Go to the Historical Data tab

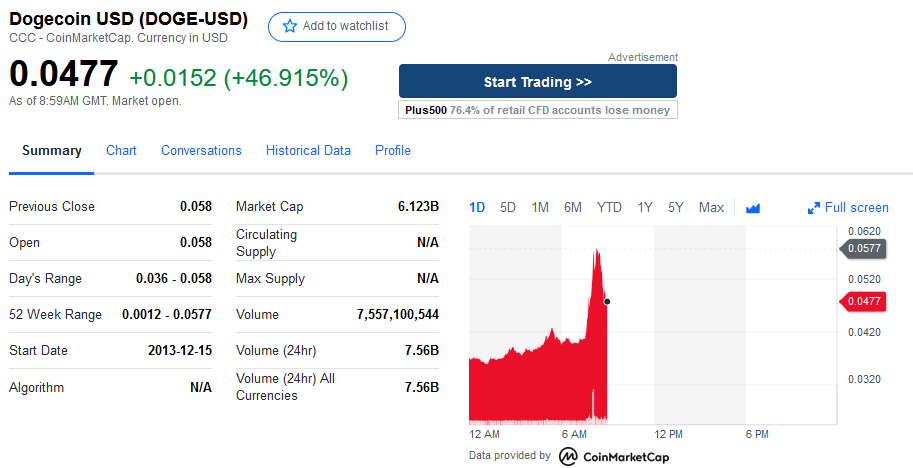[308, 150]
